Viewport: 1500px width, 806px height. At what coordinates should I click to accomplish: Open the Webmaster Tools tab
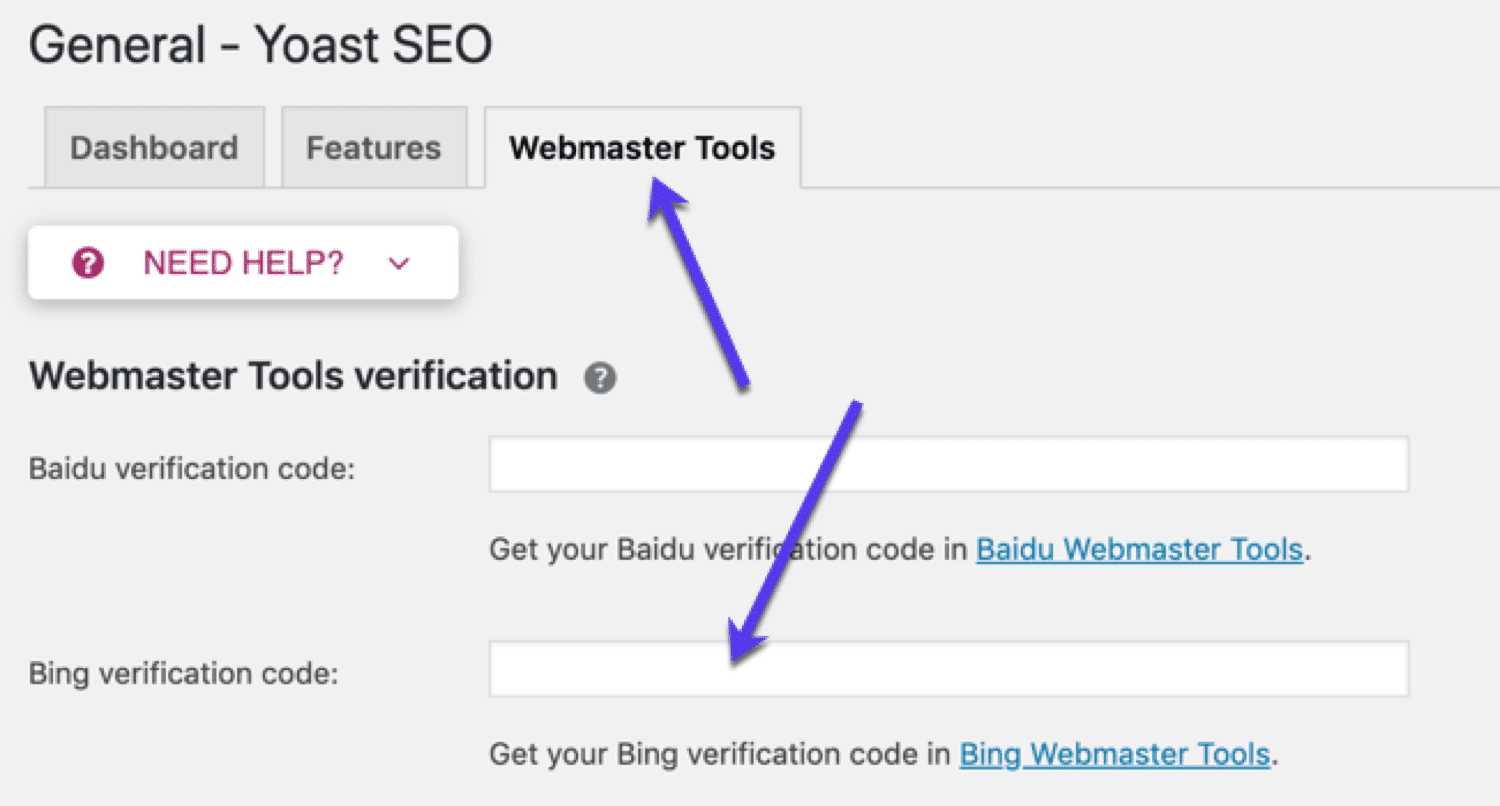pyautogui.click(x=642, y=147)
